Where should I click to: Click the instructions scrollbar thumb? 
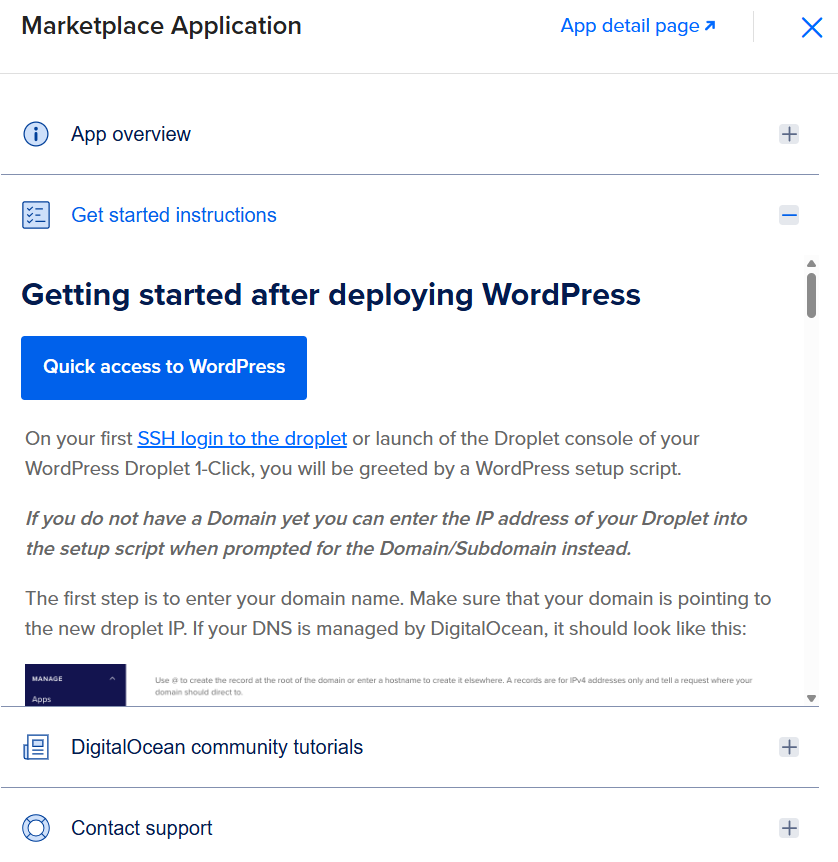click(x=812, y=295)
